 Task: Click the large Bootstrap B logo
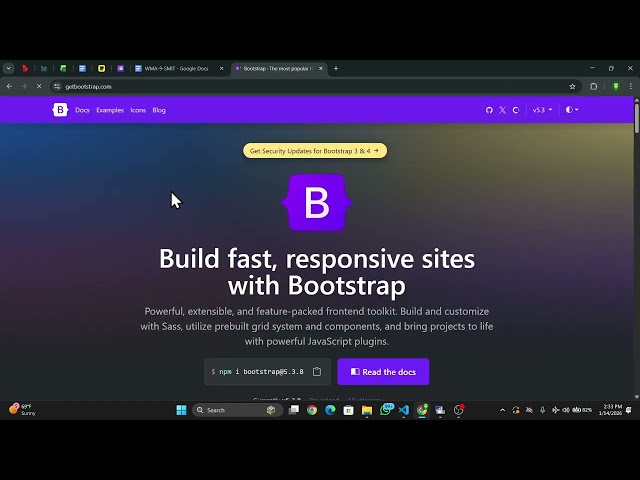(x=317, y=202)
